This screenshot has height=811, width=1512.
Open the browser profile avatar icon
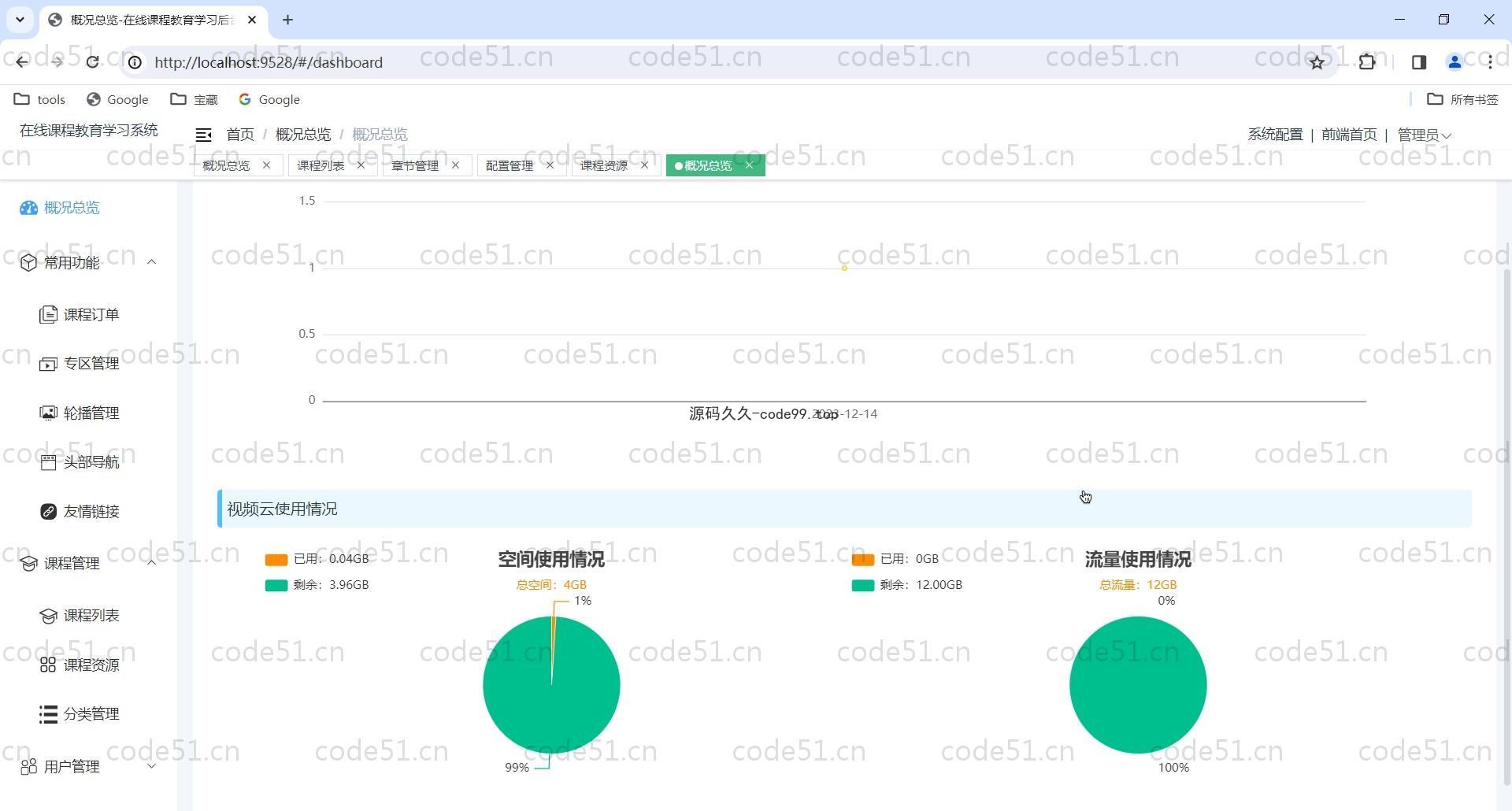pyautogui.click(x=1455, y=62)
